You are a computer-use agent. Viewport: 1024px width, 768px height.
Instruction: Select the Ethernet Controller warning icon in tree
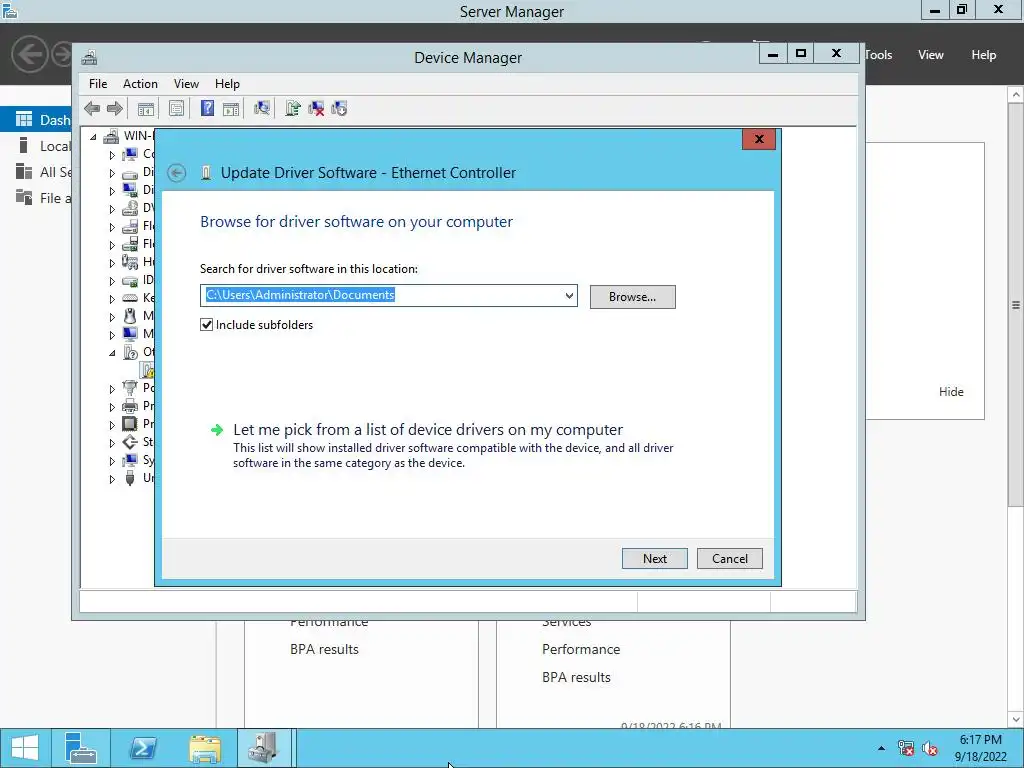click(148, 370)
